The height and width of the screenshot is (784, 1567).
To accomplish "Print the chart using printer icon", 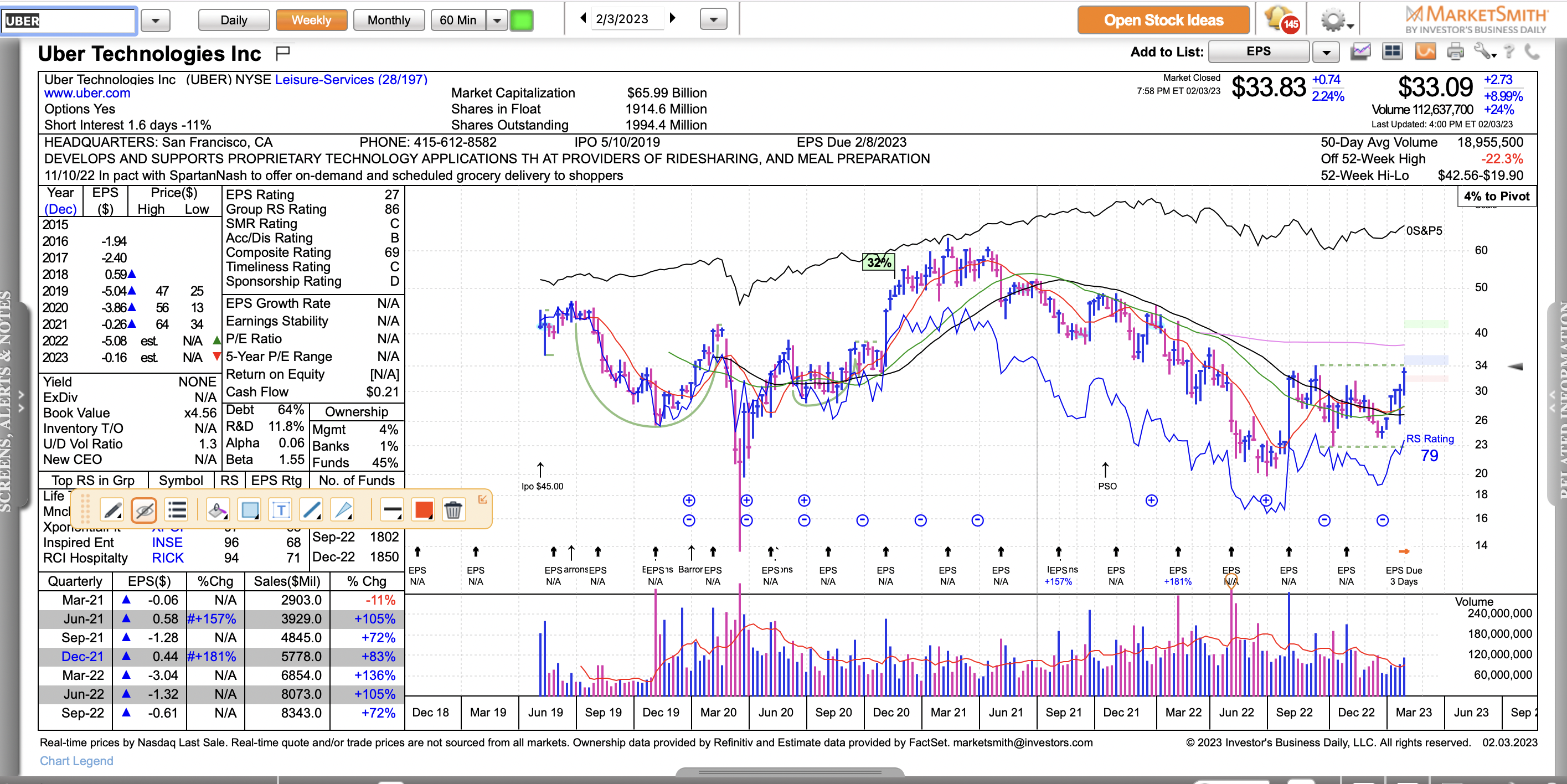I will pyautogui.click(x=1456, y=51).
